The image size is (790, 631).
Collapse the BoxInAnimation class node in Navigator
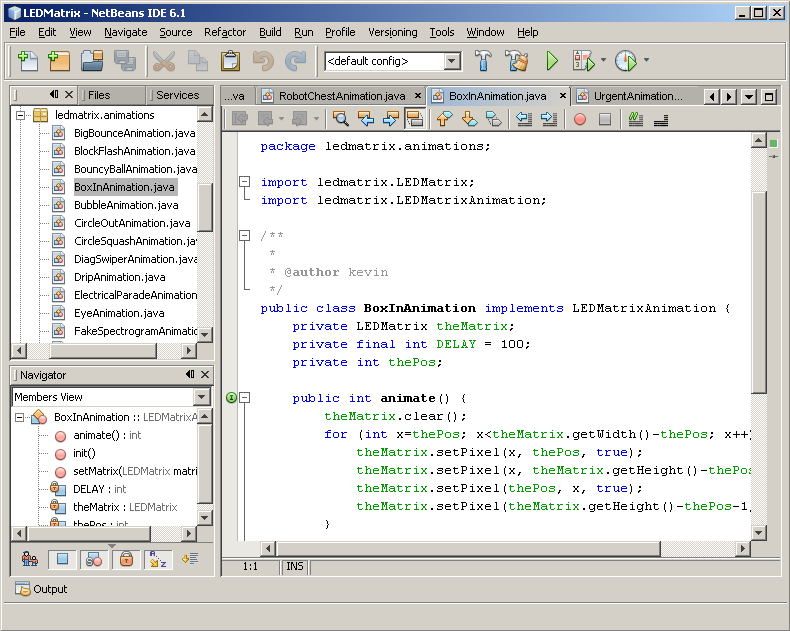click(x=19, y=417)
